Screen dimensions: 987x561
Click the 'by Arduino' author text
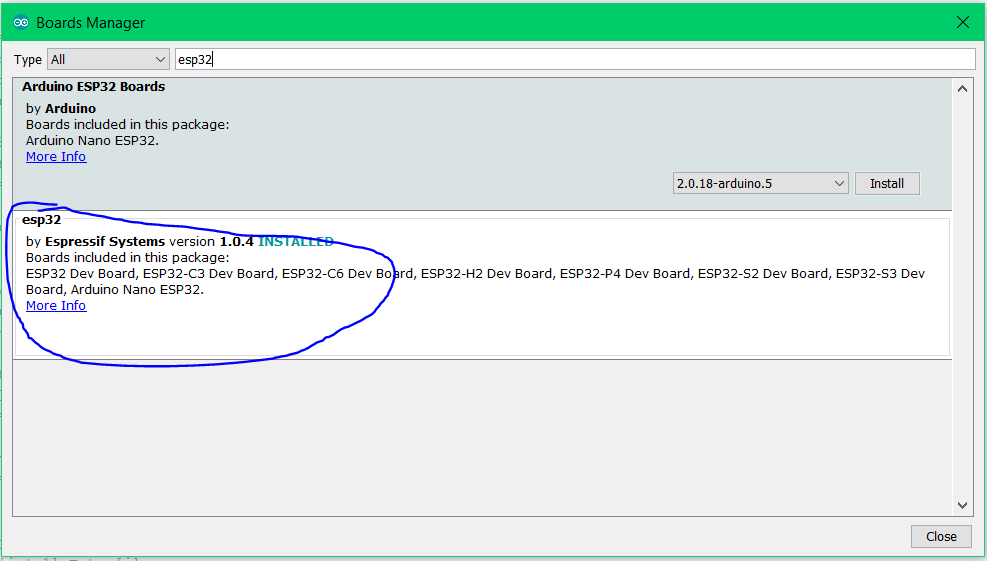[61, 108]
